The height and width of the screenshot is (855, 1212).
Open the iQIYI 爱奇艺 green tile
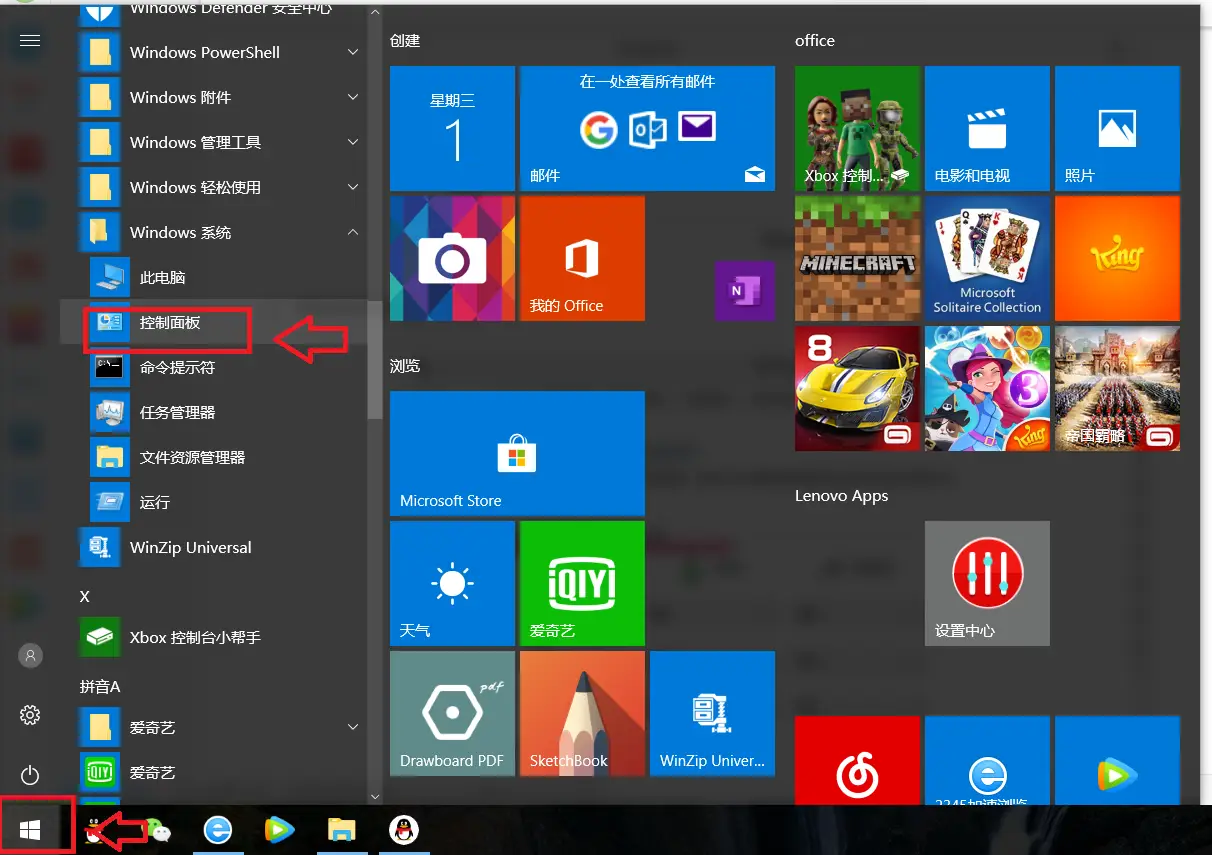pos(582,583)
